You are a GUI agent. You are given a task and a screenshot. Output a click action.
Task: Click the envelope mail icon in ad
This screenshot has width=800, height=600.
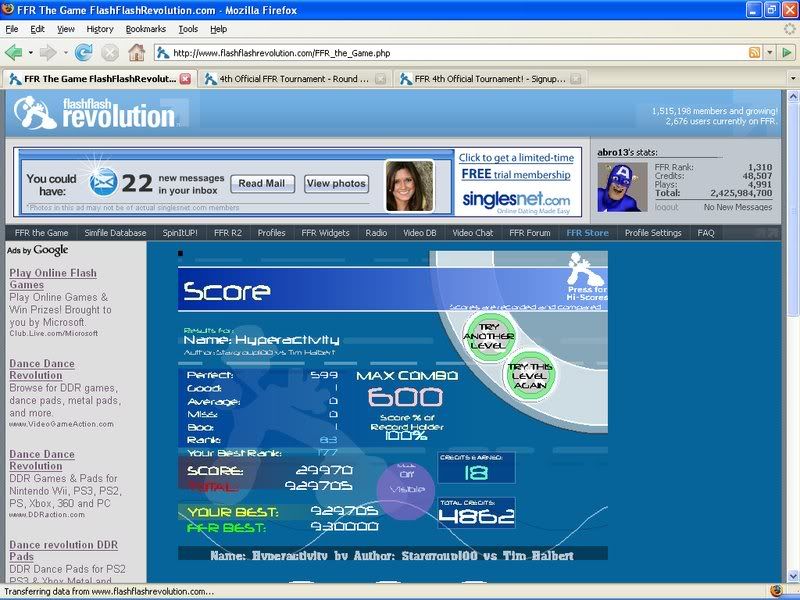pyautogui.click(x=102, y=183)
